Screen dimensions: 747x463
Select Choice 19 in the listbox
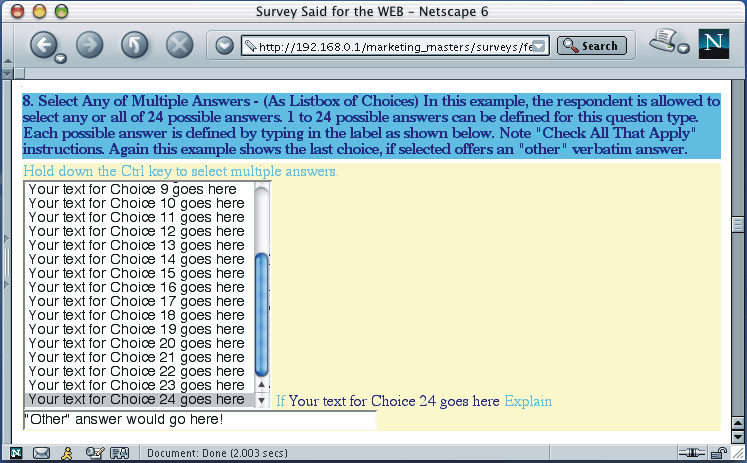[x=139, y=330]
